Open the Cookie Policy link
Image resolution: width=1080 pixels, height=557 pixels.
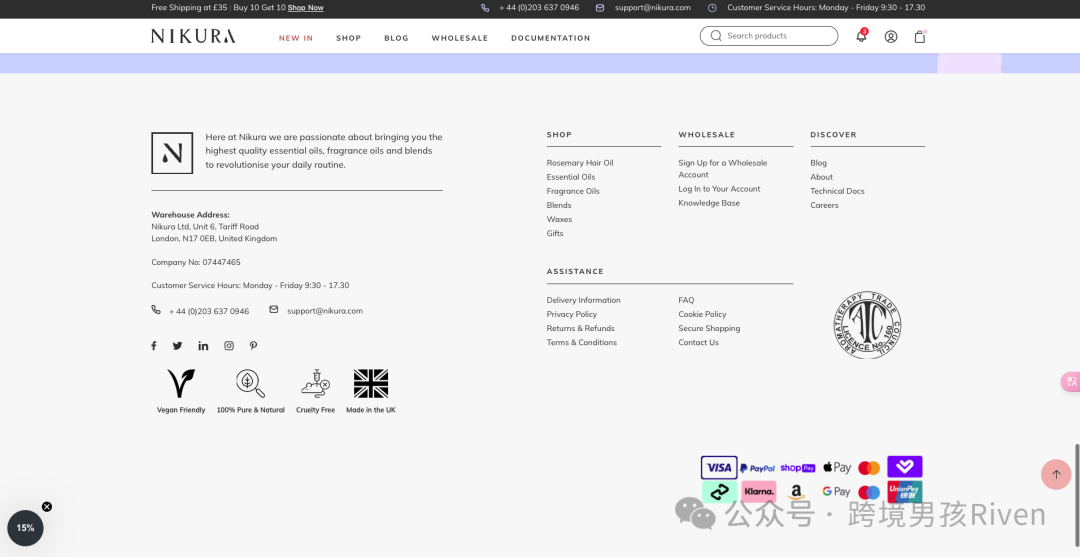click(x=702, y=314)
